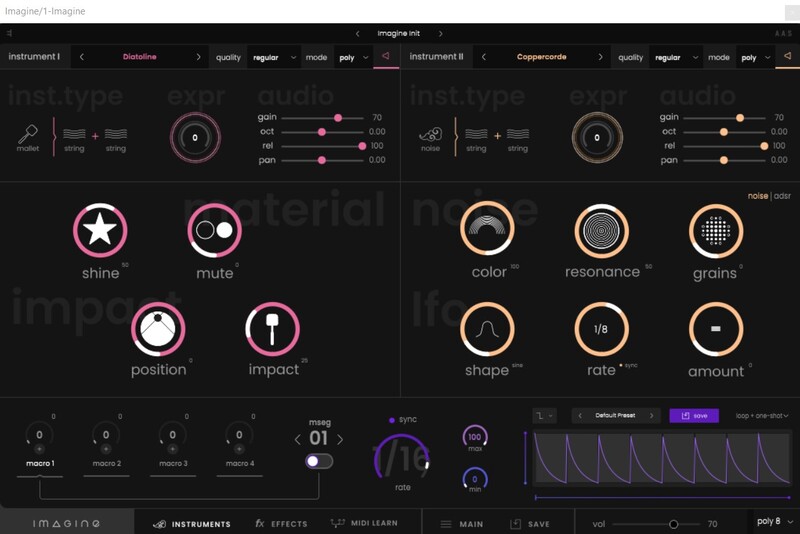
Task: Click the macro 4 knob
Action: pyautogui.click(x=239, y=435)
